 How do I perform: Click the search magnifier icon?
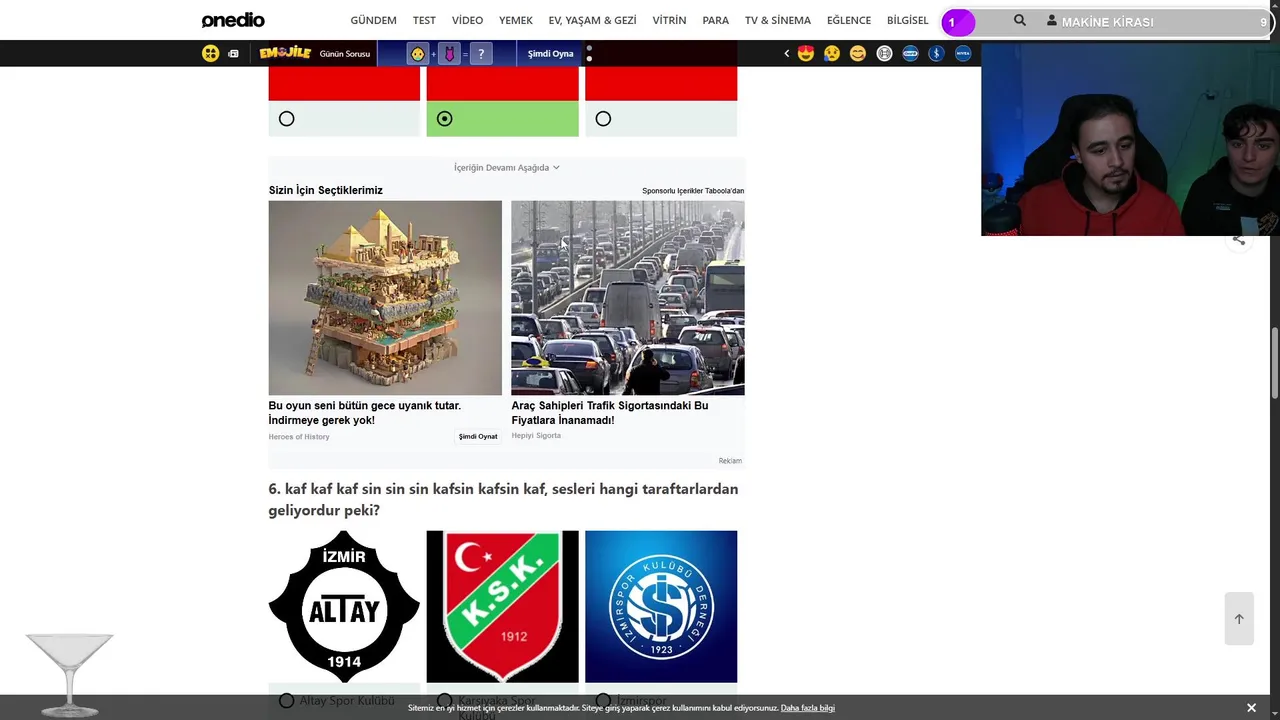point(1020,20)
